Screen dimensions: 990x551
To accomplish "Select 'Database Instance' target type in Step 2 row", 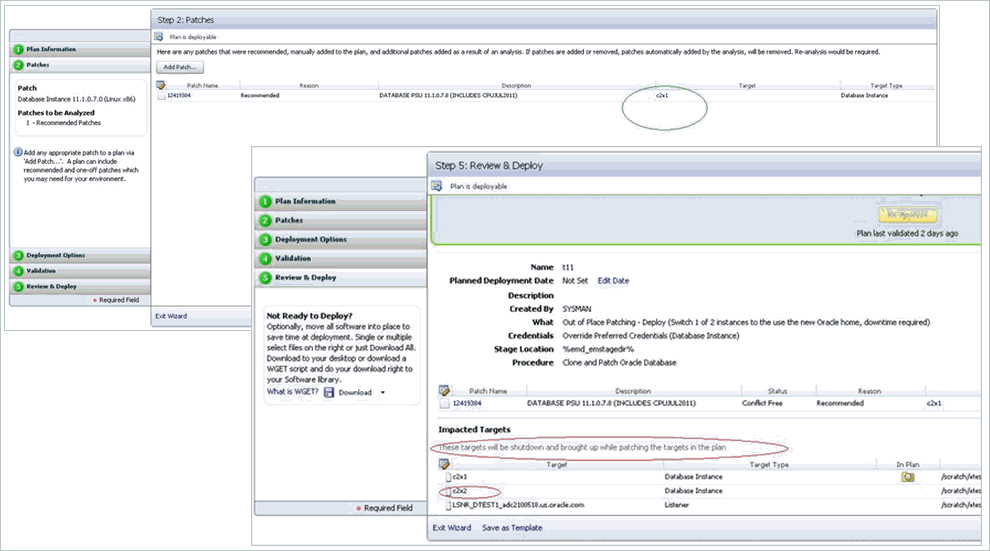I will click(864, 96).
